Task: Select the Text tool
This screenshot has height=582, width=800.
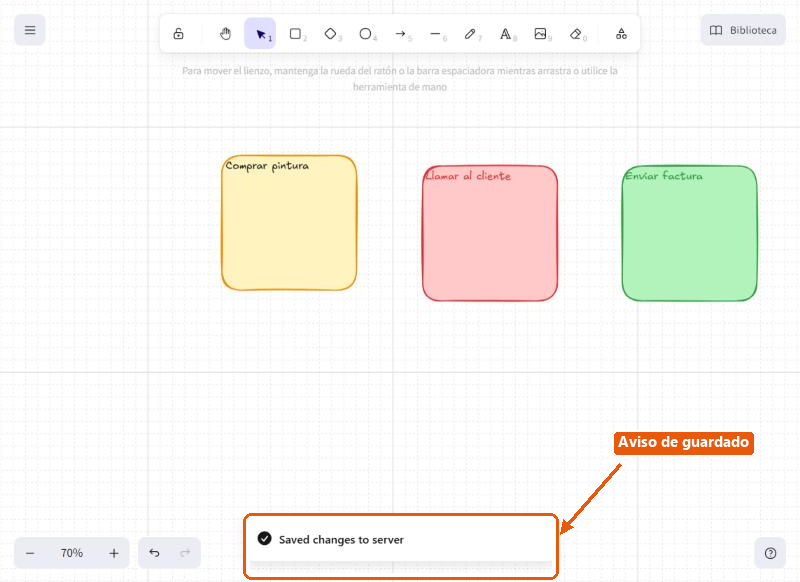Action: [x=505, y=34]
